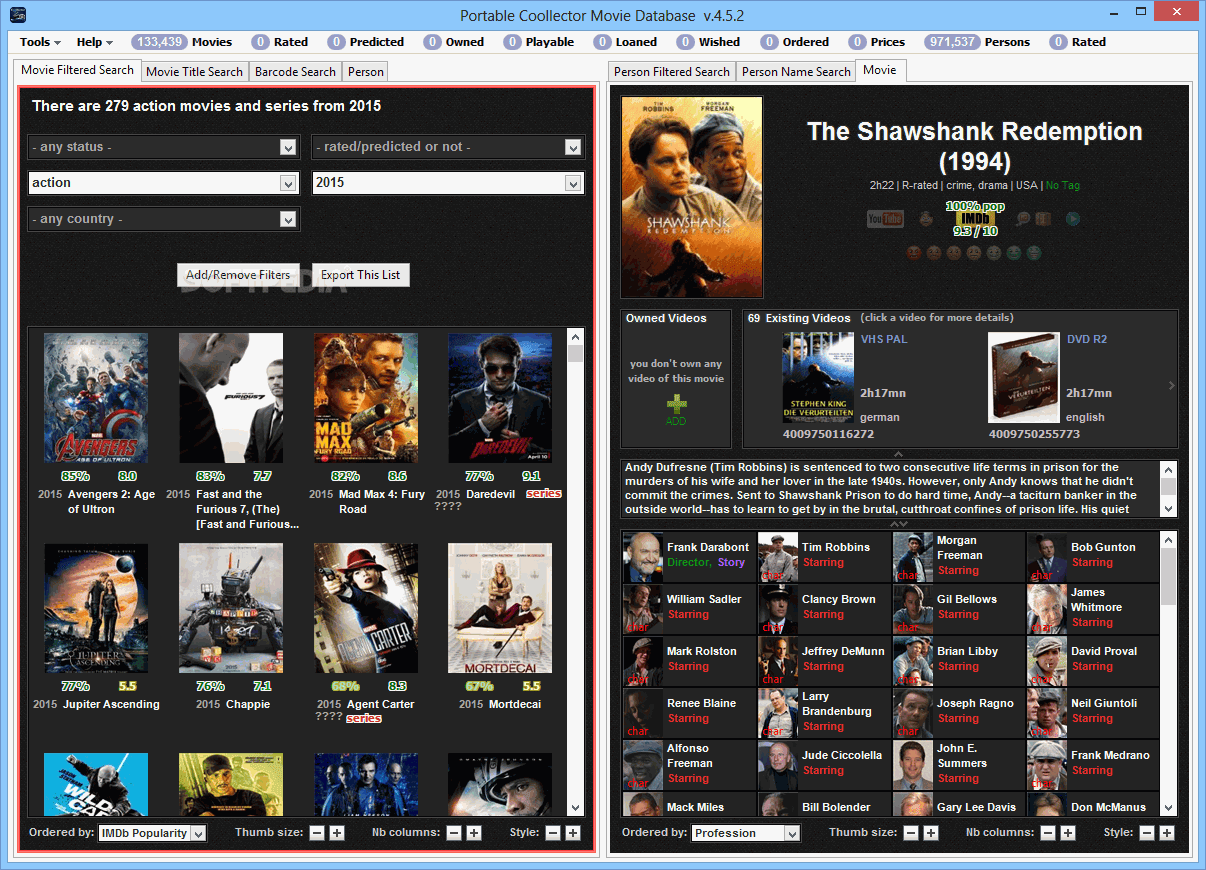Click Style plus in movie list panel

coord(573,833)
